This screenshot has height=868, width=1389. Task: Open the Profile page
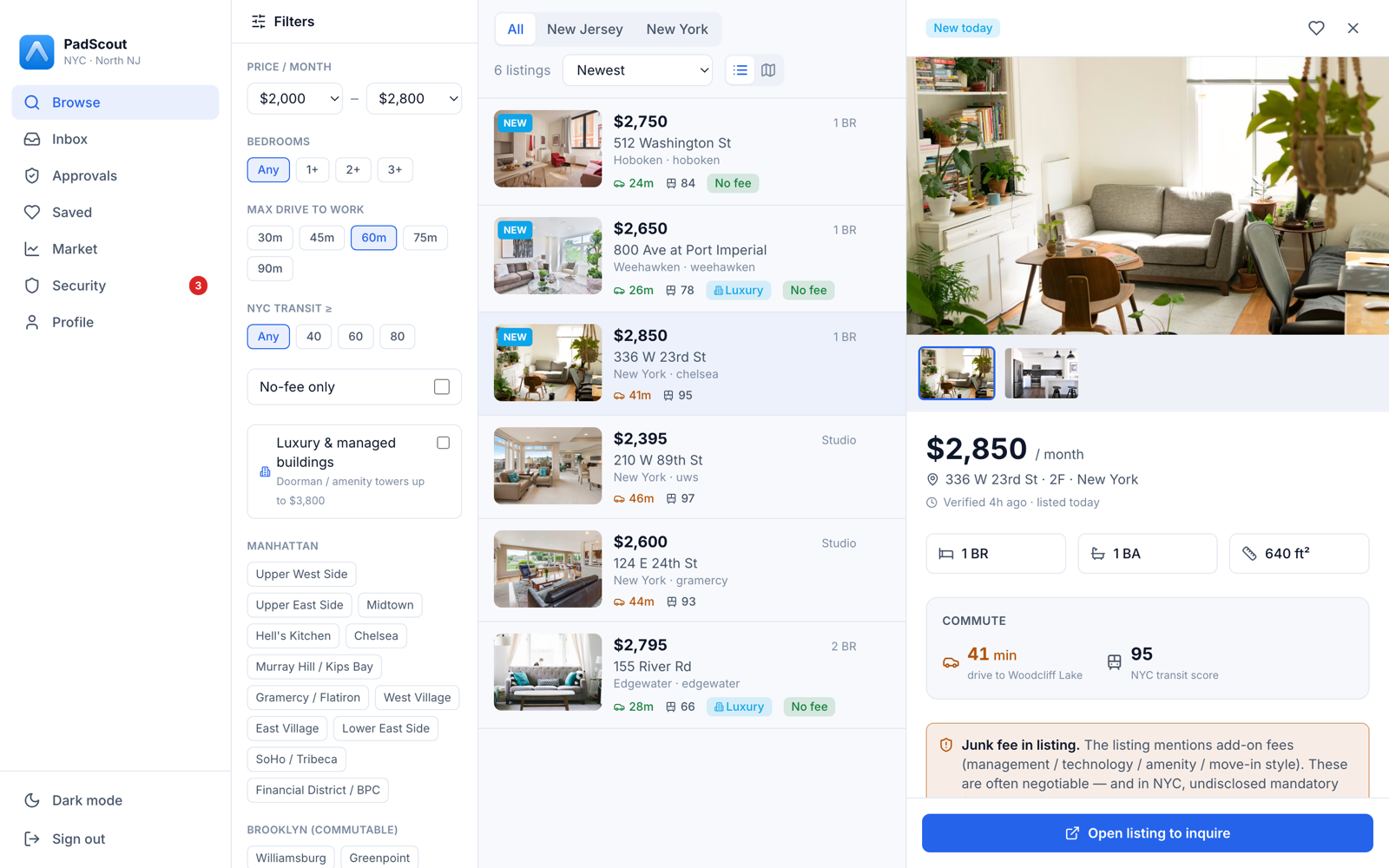115,322
